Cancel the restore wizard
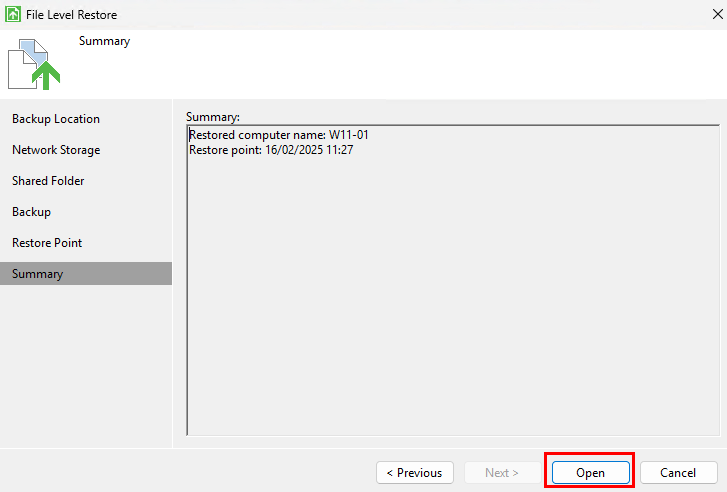 (678, 472)
